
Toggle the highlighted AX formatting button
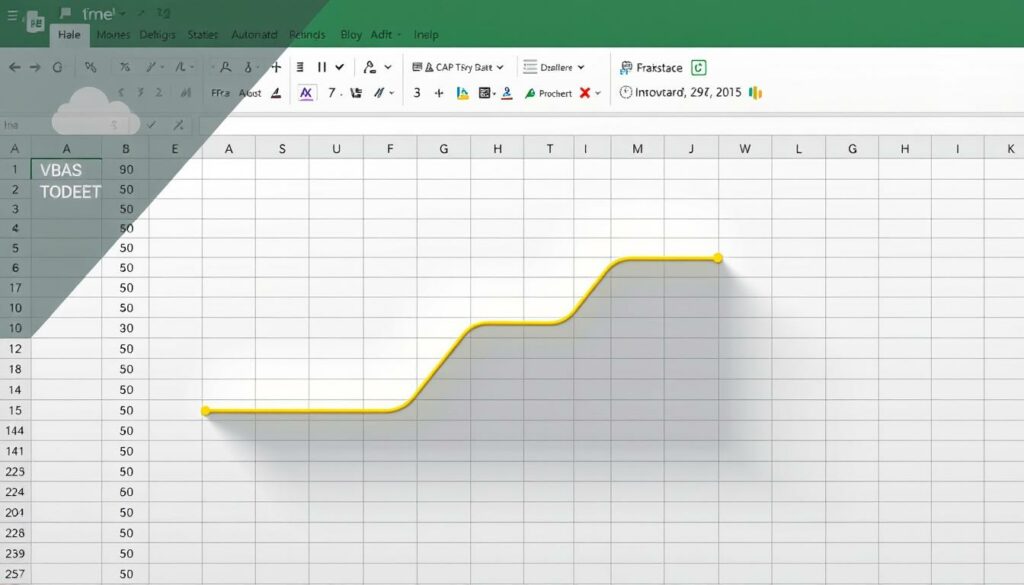tap(306, 93)
